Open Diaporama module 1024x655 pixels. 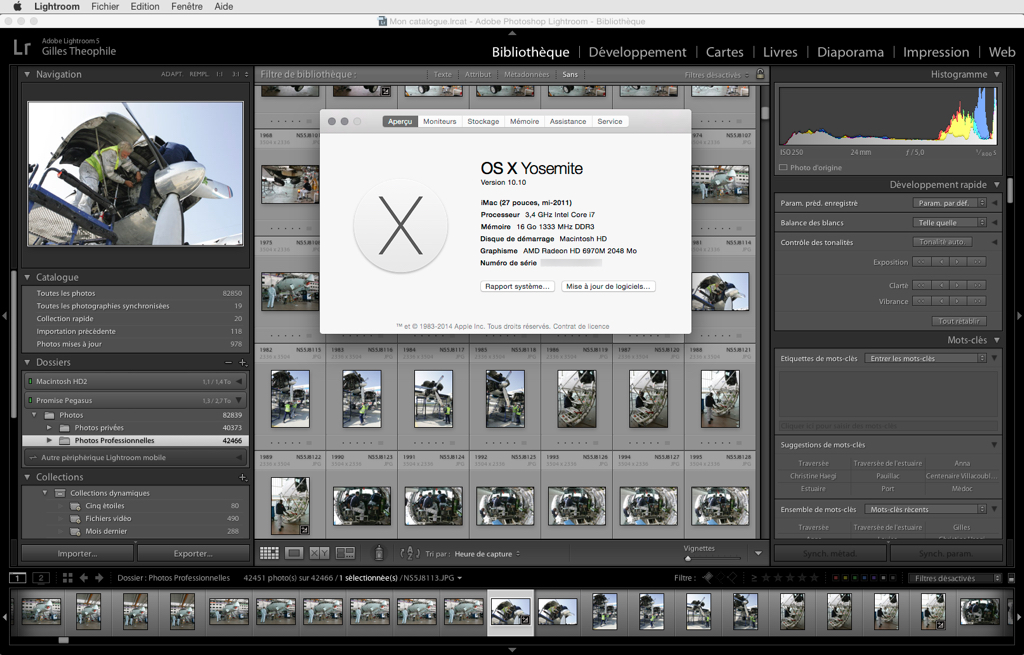tap(850, 52)
